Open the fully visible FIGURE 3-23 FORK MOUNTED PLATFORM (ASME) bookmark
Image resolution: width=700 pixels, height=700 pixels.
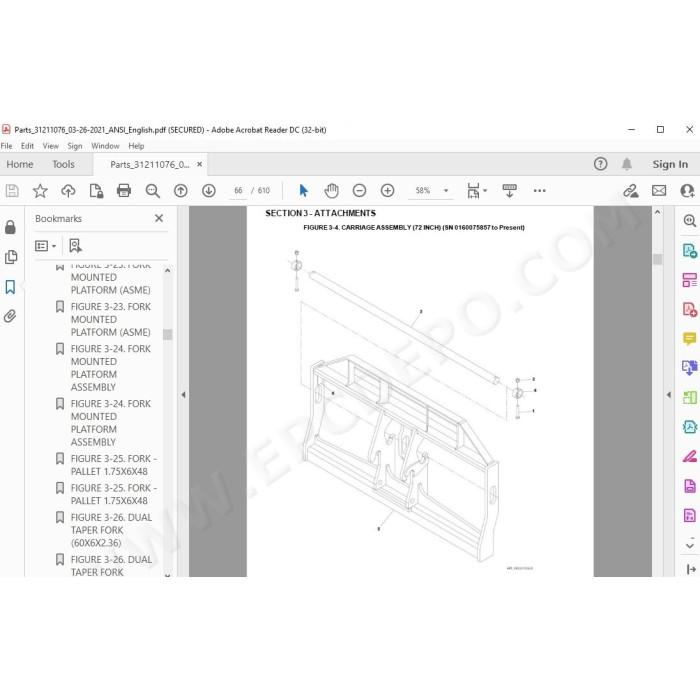(111, 319)
